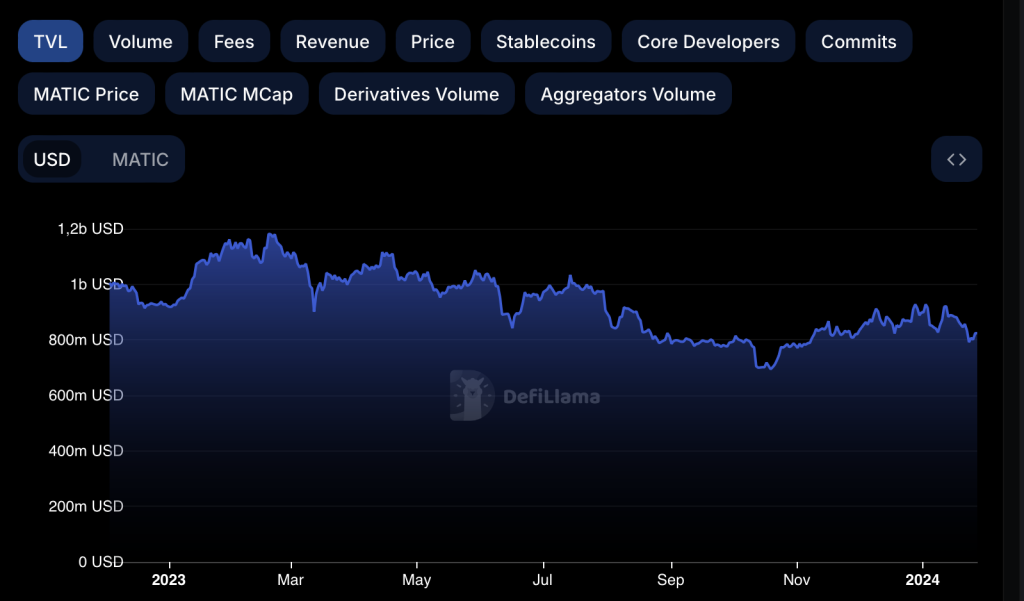The image size is (1024, 601).
Task: Show Core Developers metric
Action: pos(708,41)
